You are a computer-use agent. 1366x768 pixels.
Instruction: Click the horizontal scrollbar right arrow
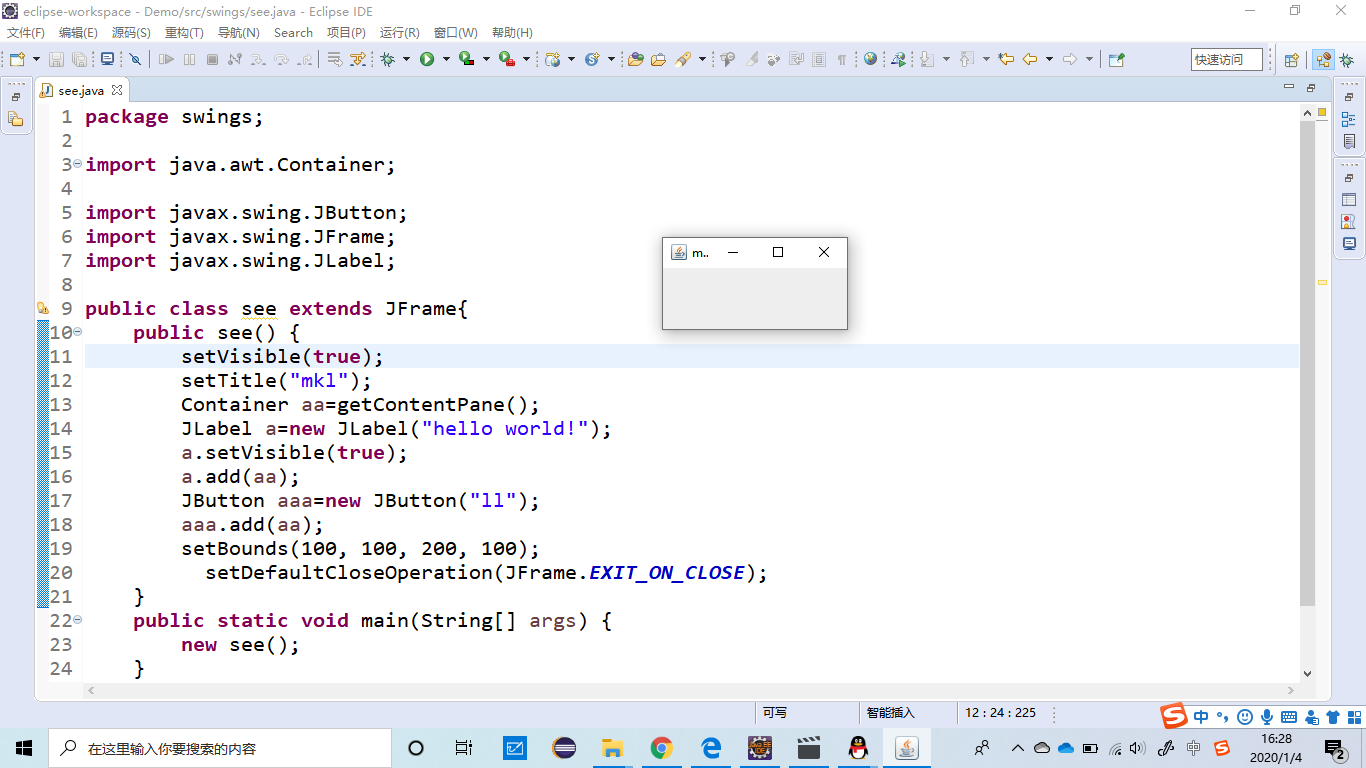pyautogui.click(x=1291, y=690)
